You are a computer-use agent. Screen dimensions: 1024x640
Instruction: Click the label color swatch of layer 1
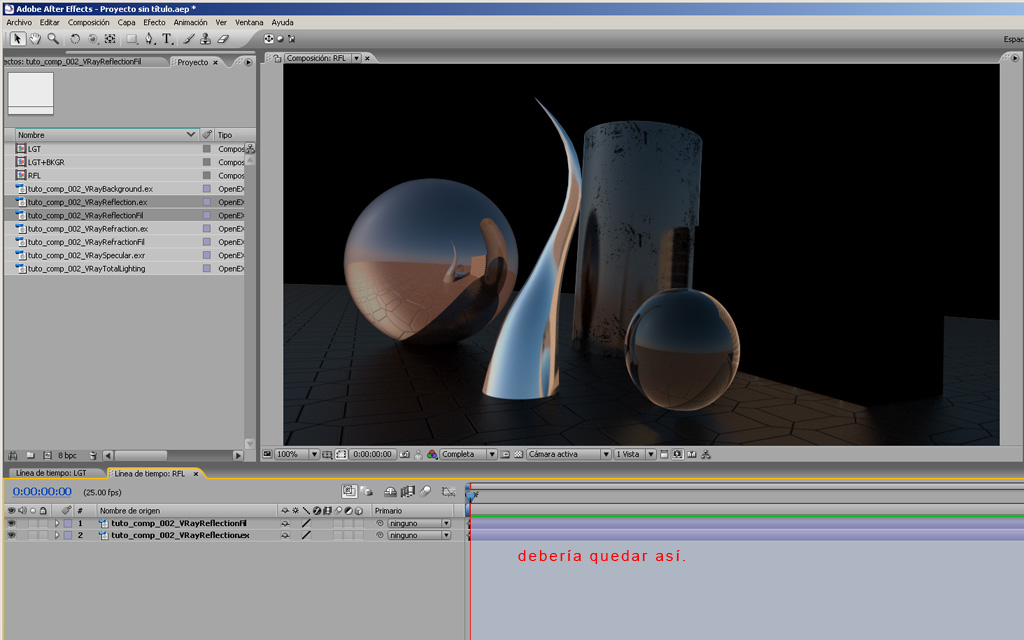pyautogui.click(x=67, y=523)
